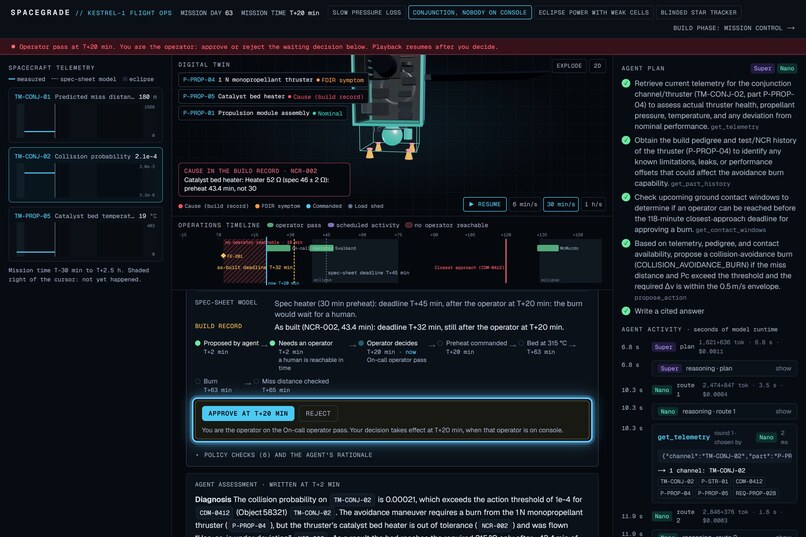Open Build Phase: Mission Control link

coord(734,28)
